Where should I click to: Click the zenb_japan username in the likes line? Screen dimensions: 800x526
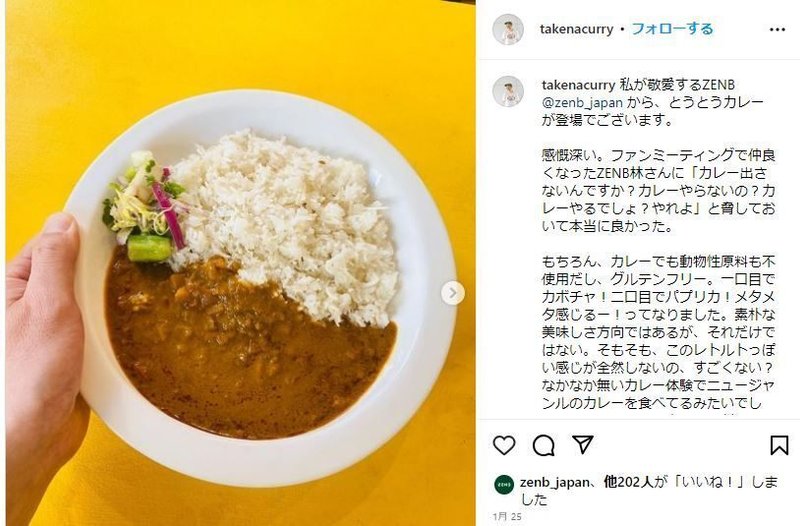554,482
